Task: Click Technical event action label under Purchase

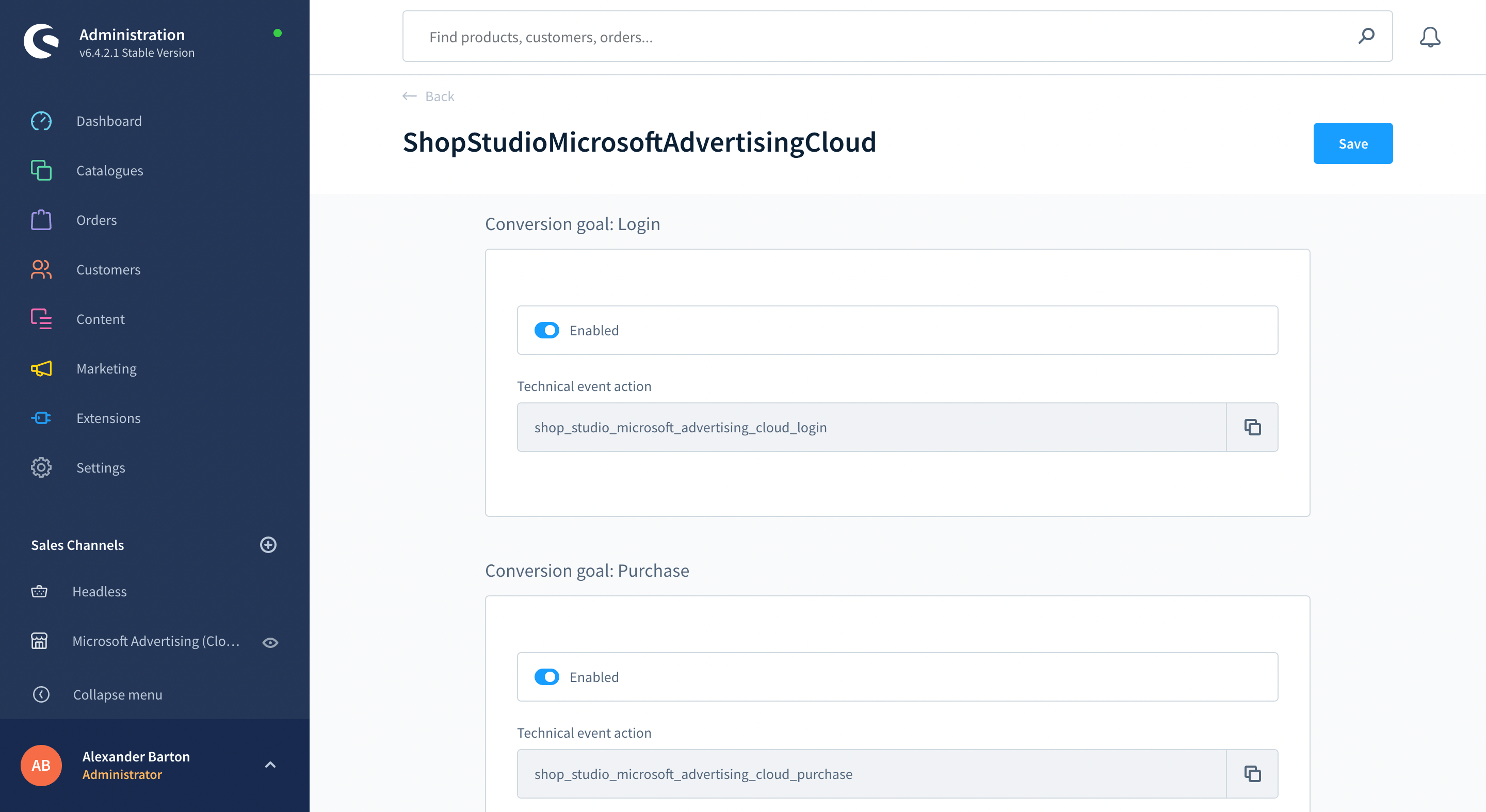Action: tap(584, 733)
